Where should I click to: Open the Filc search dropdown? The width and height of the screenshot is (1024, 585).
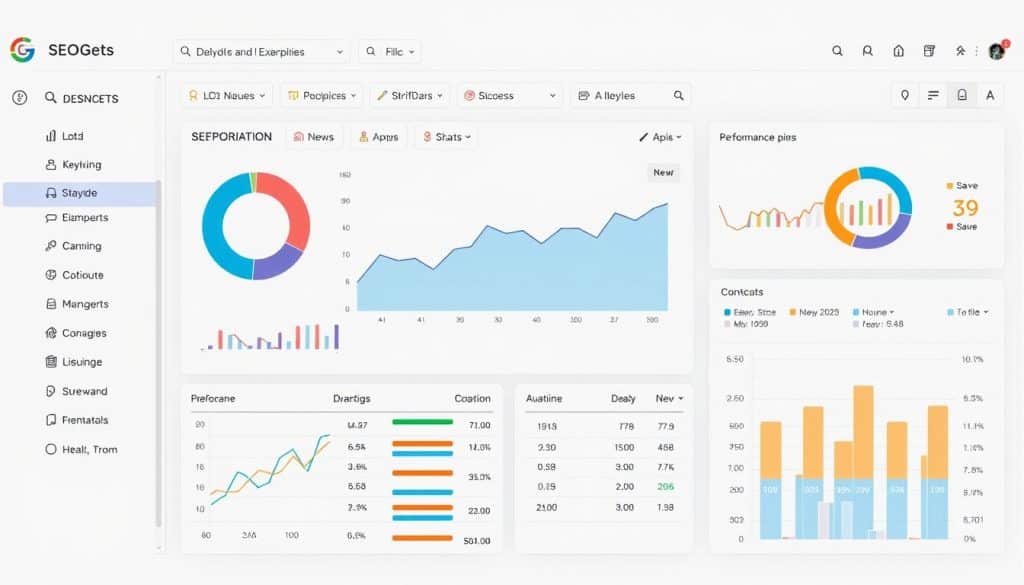click(x=390, y=52)
